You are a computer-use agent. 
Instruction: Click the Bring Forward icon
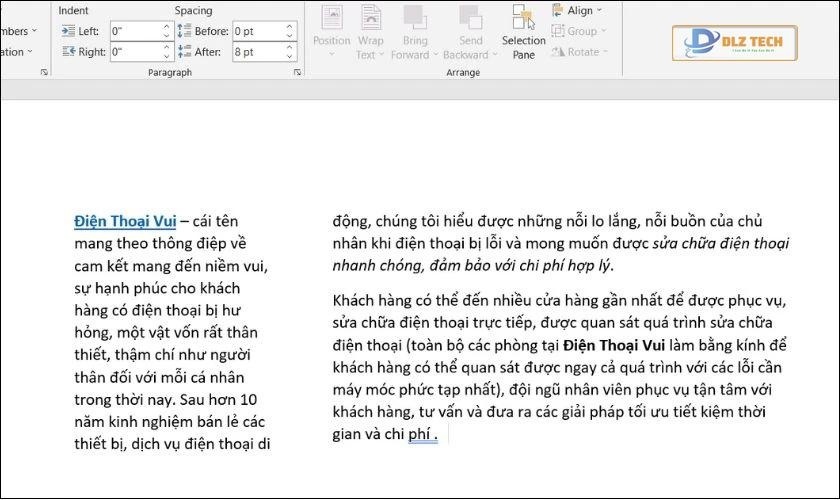click(x=415, y=18)
